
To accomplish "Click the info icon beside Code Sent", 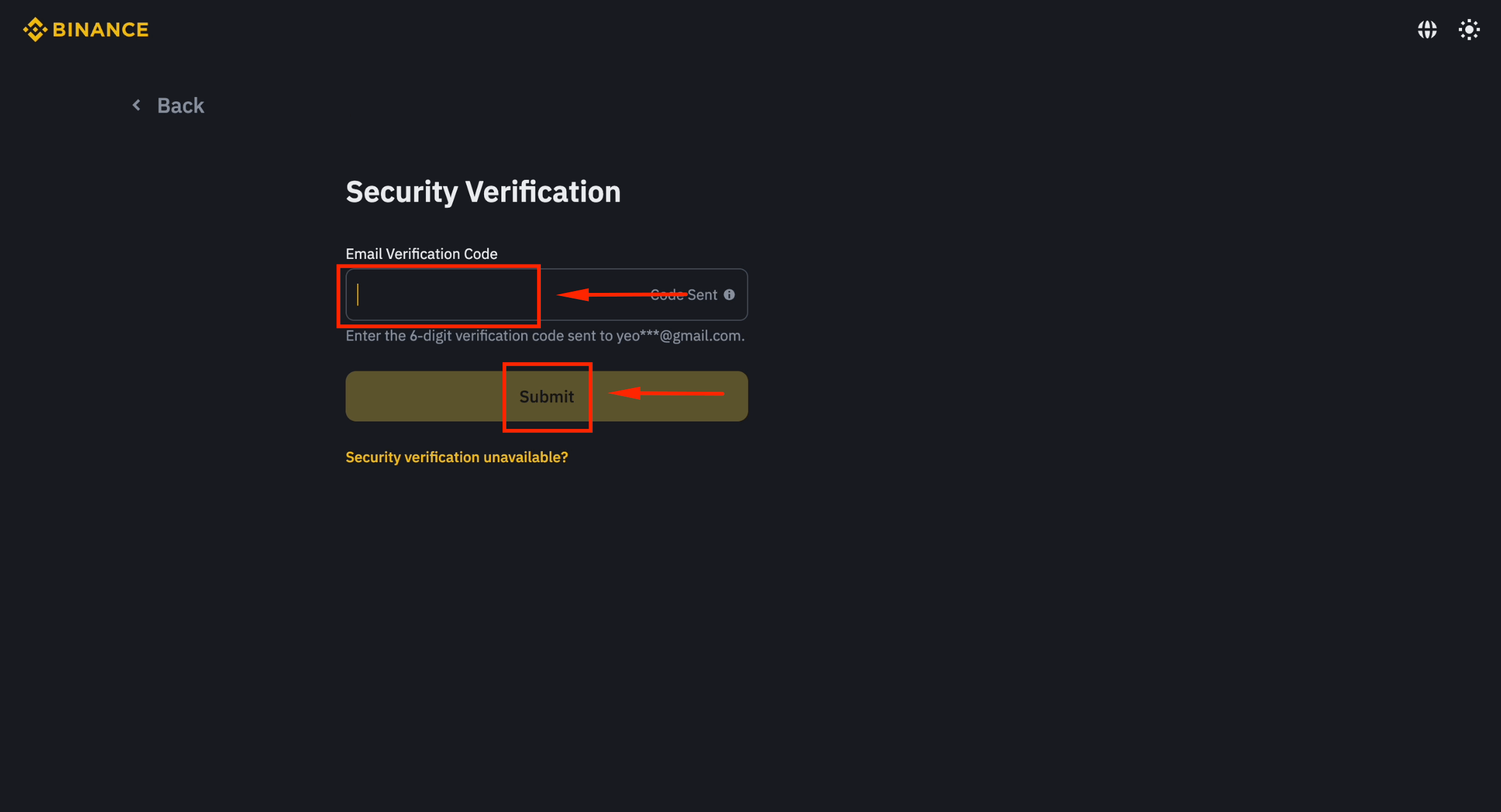I will pos(729,295).
